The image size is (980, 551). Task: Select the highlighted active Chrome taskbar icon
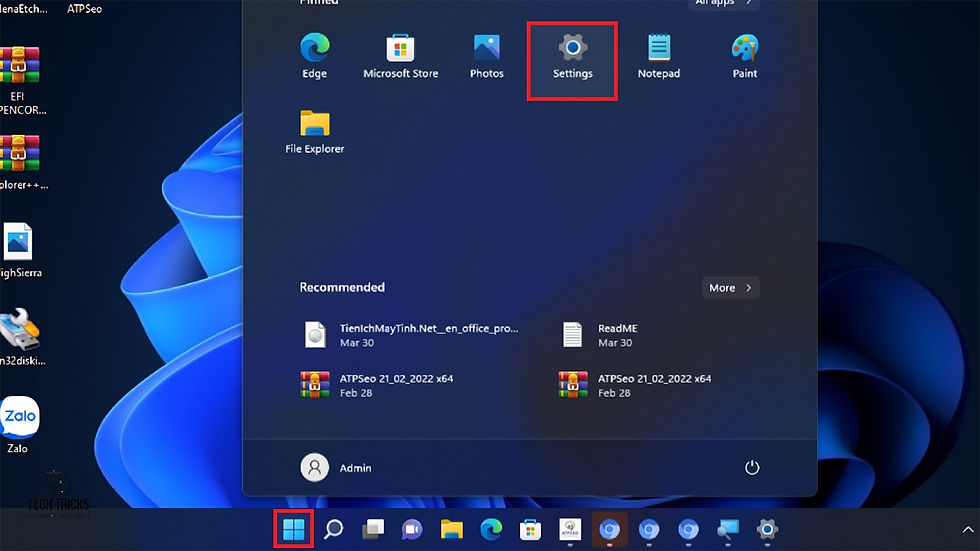[x=609, y=530]
